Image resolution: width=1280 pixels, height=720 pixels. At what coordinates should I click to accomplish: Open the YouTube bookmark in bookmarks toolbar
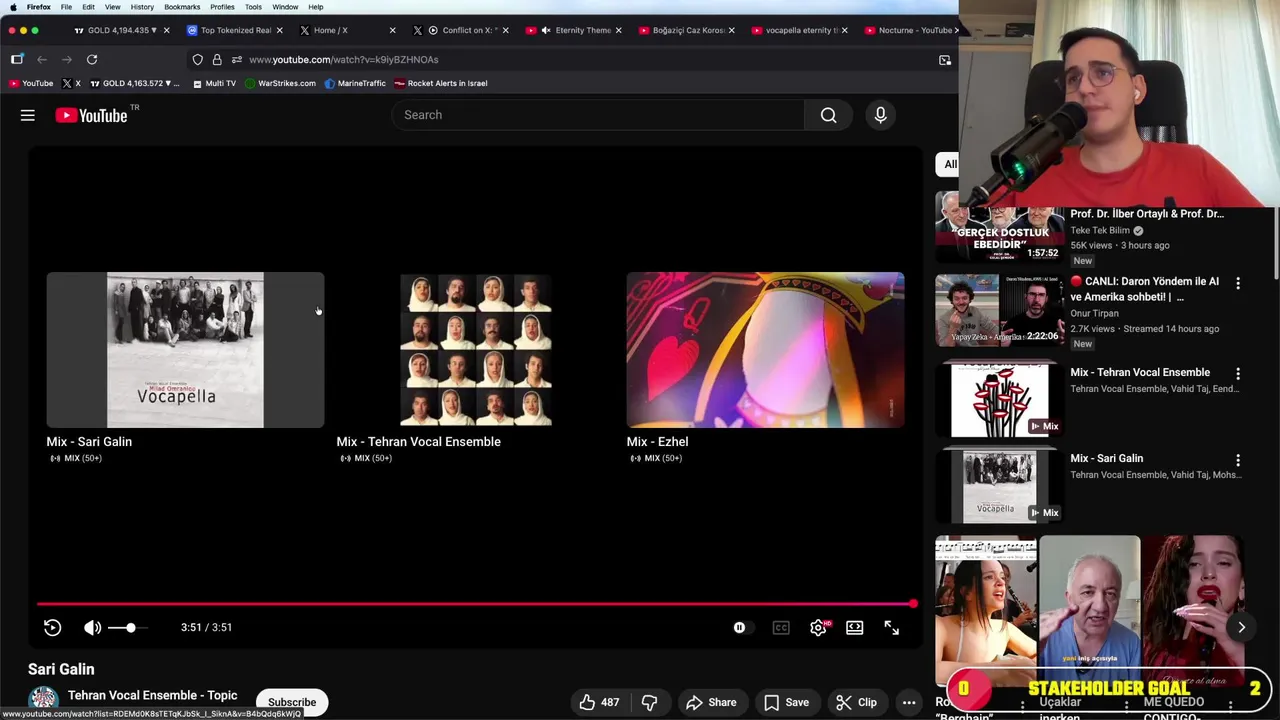coord(31,83)
